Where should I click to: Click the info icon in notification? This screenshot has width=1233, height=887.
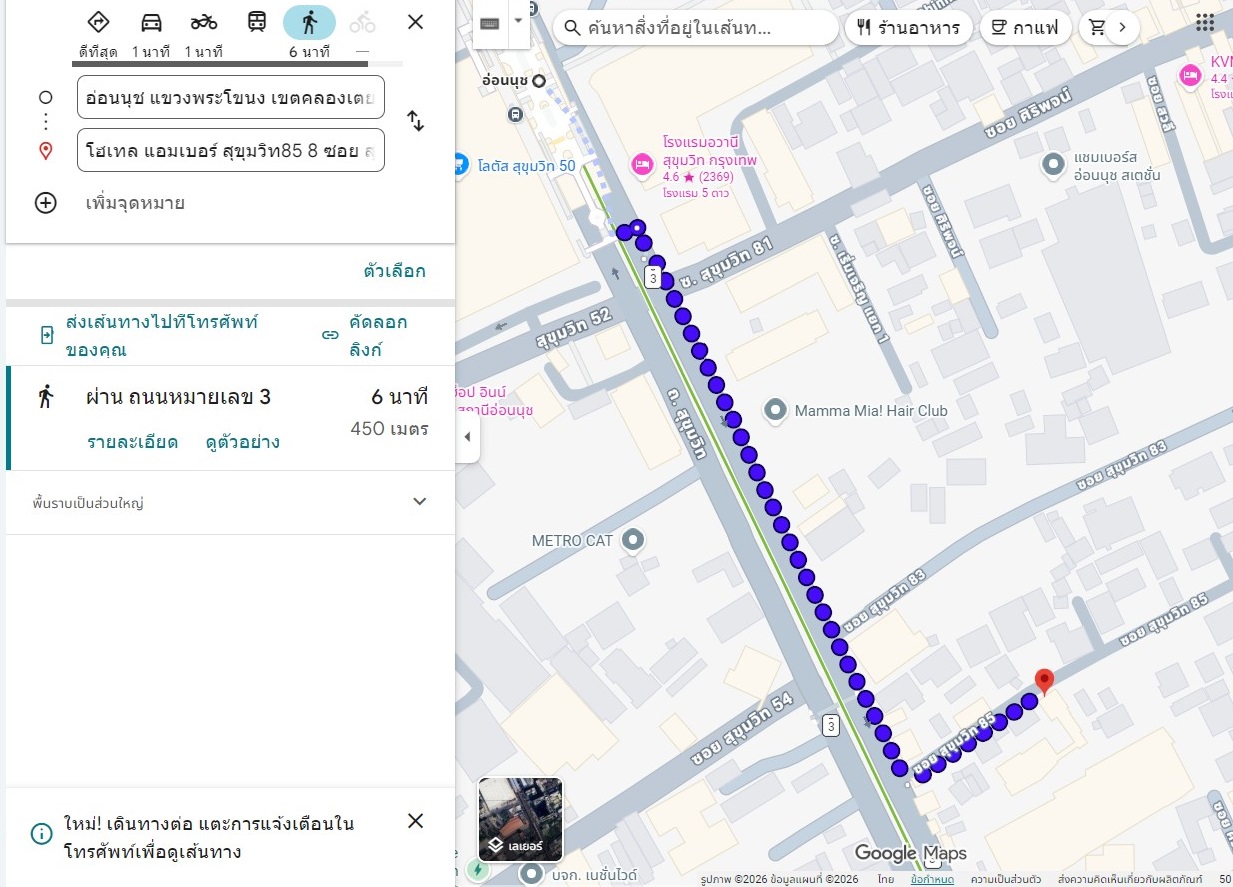pos(42,834)
